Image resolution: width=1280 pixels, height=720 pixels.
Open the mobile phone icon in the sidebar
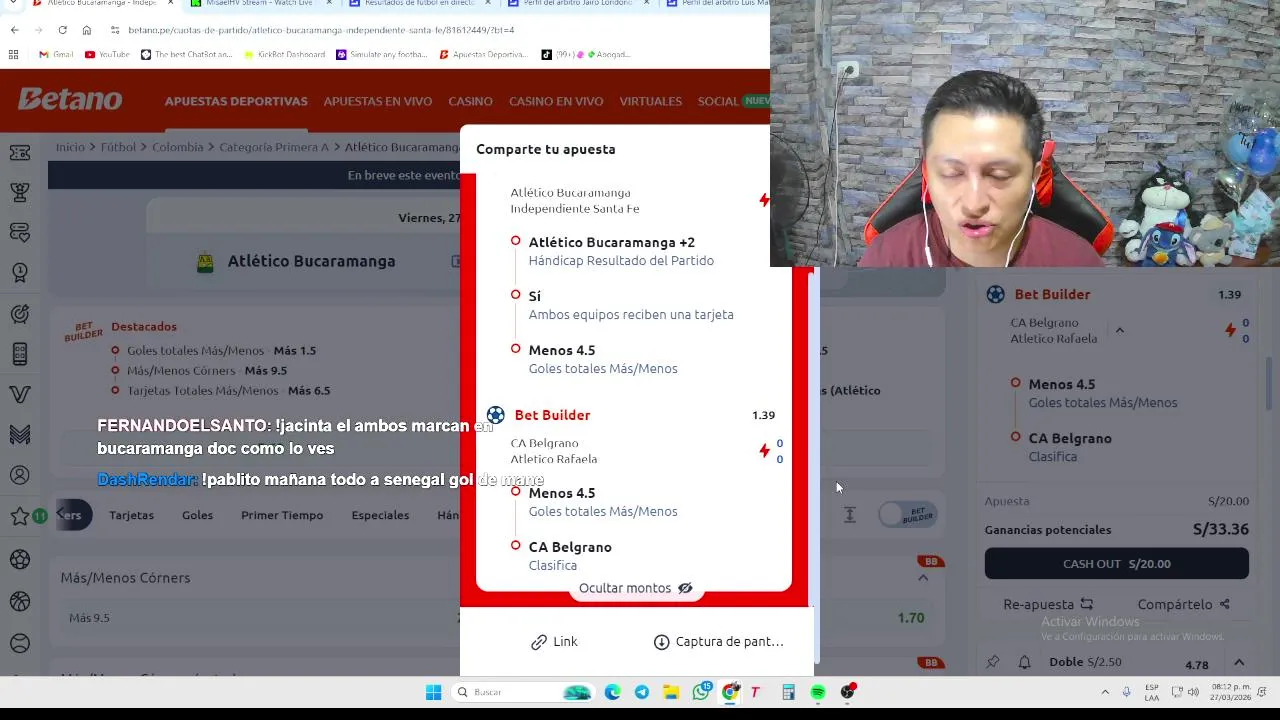tap(19, 354)
